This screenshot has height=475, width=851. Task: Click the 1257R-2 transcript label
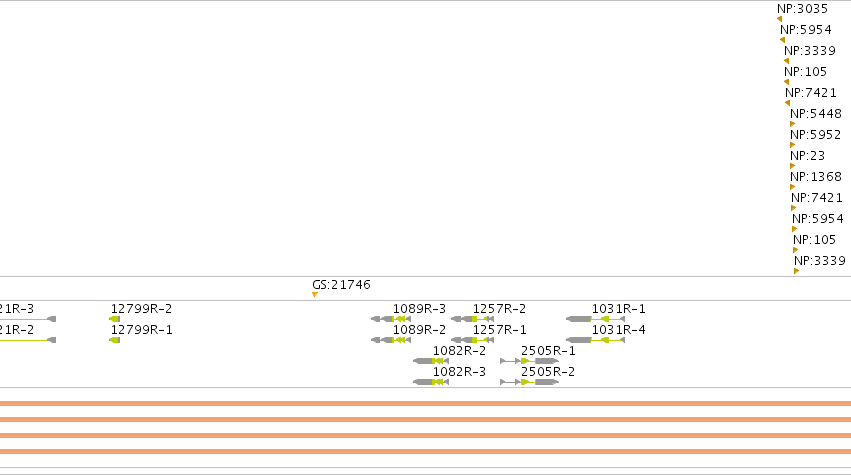499,309
